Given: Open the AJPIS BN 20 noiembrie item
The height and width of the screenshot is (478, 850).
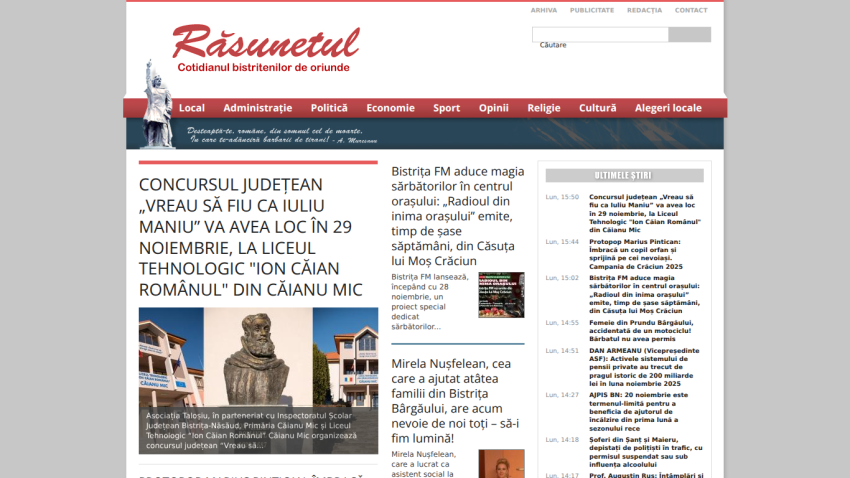Looking at the screenshot, I should pos(638,411).
